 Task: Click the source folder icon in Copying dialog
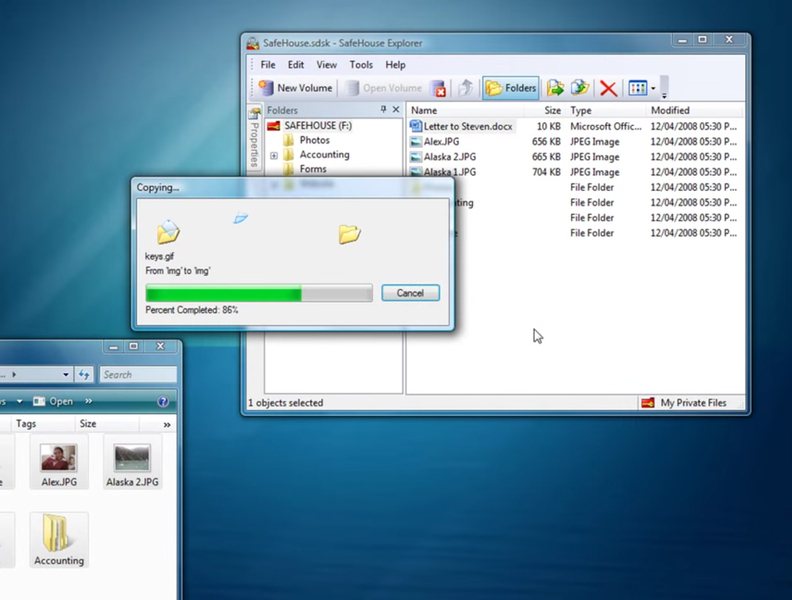(168, 232)
